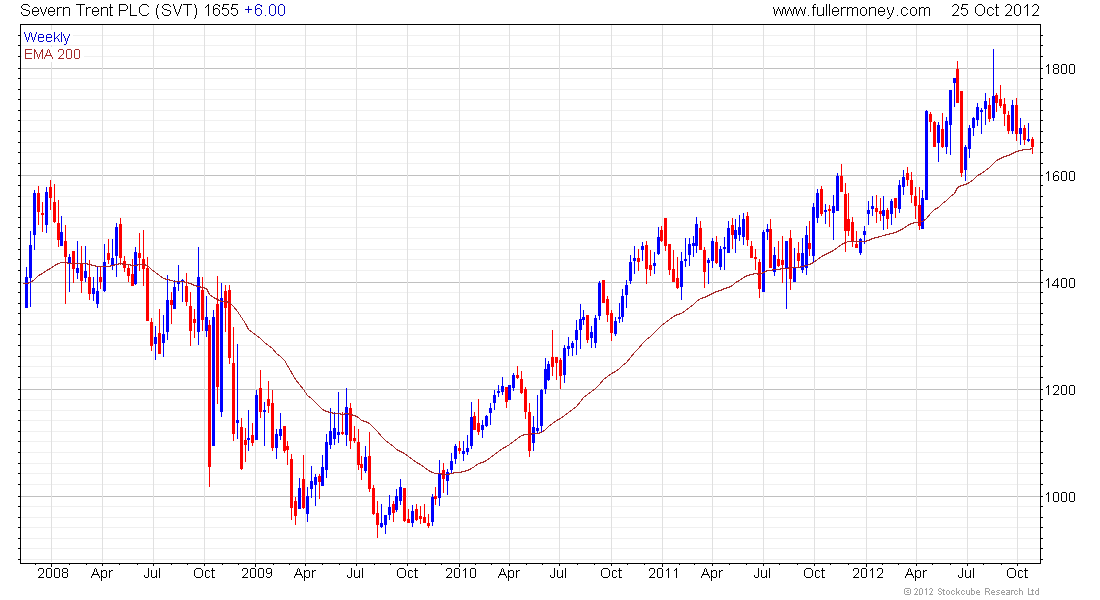Click the 2011 year label on time axis
The height and width of the screenshot is (600, 1100).
(x=664, y=573)
